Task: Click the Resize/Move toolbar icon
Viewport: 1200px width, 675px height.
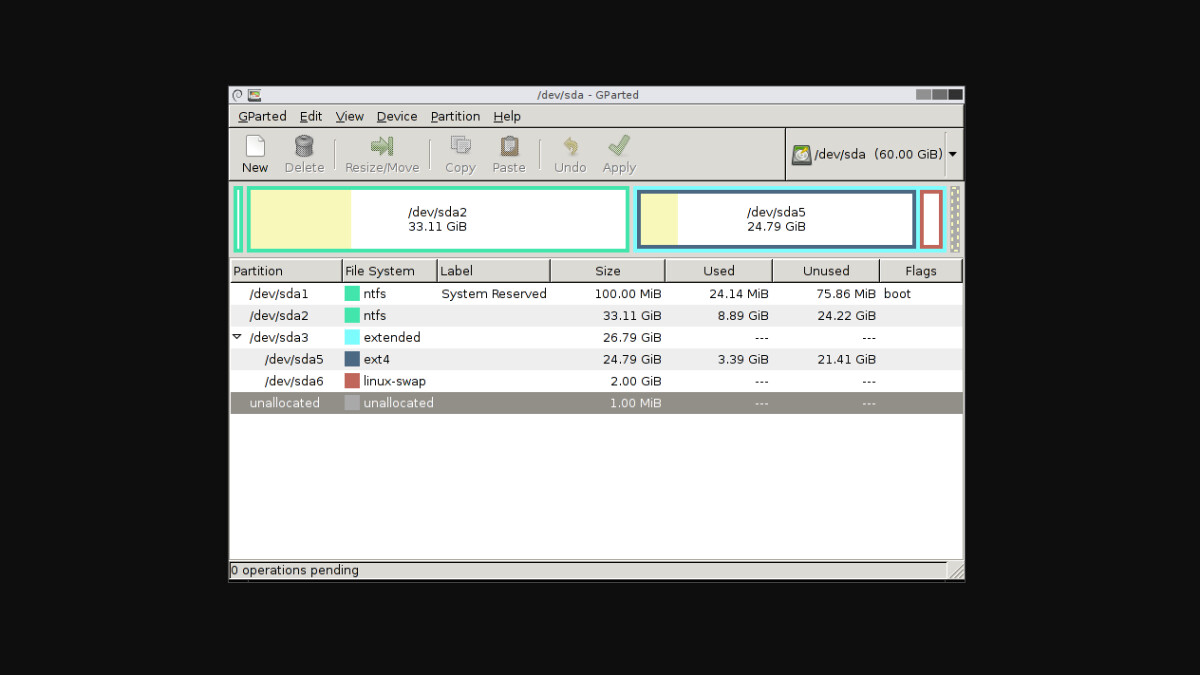Action: pos(382,146)
